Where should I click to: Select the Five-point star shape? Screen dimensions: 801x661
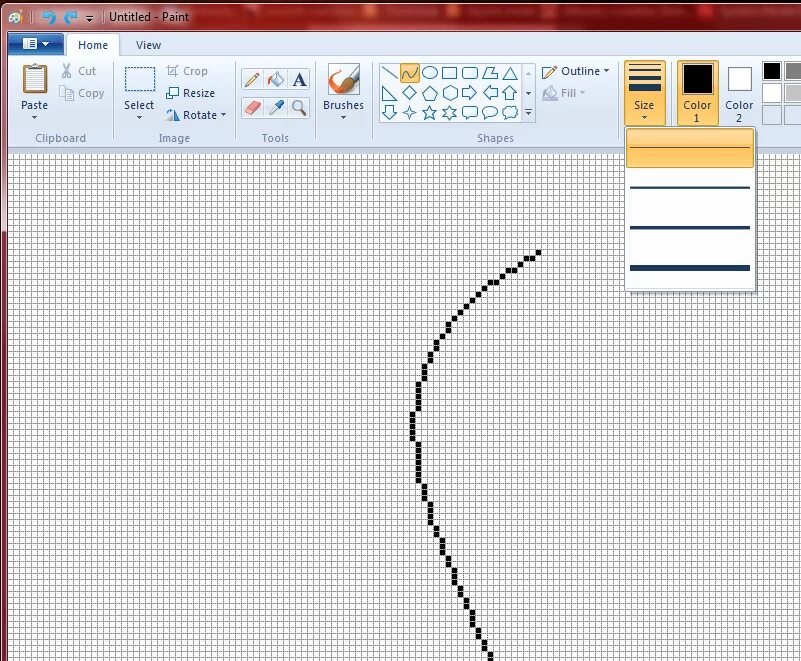point(430,112)
